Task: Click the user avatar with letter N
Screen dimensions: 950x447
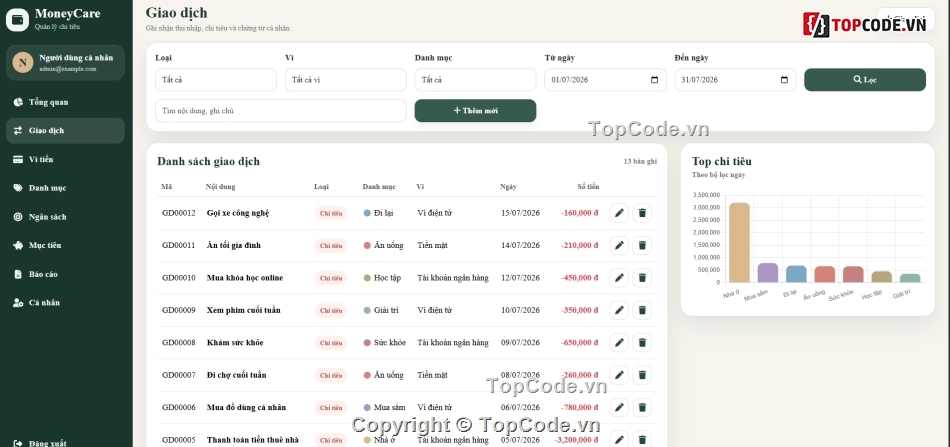Action: pos(22,62)
